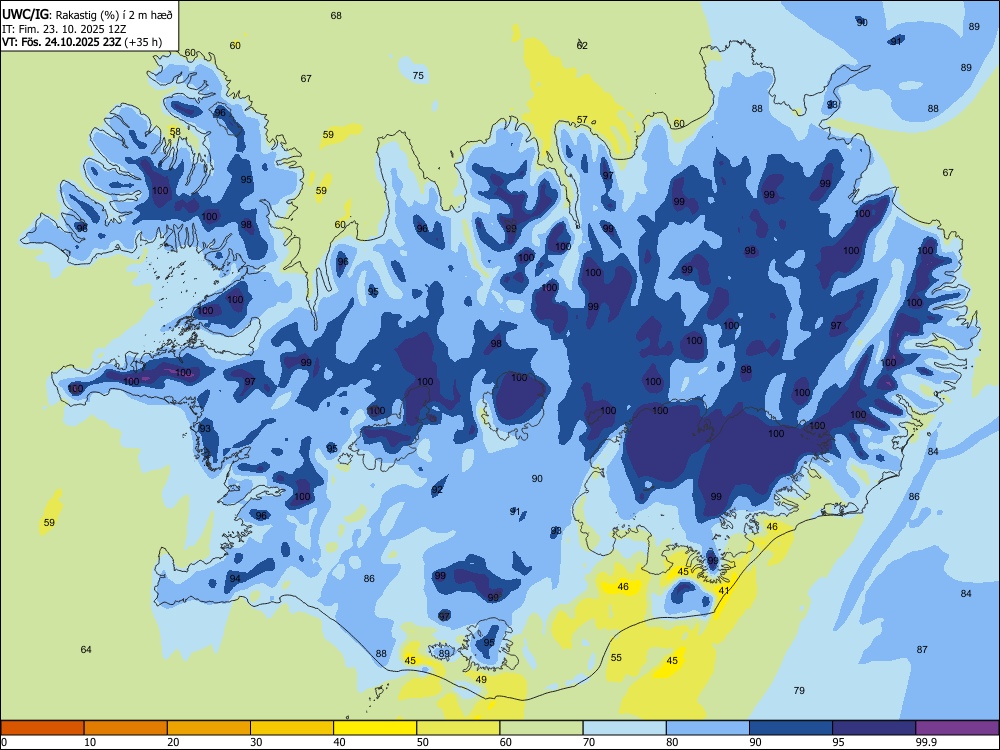This screenshot has height=750, width=1000.
Task: Click the map value 92
Action: [x=437, y=490]
